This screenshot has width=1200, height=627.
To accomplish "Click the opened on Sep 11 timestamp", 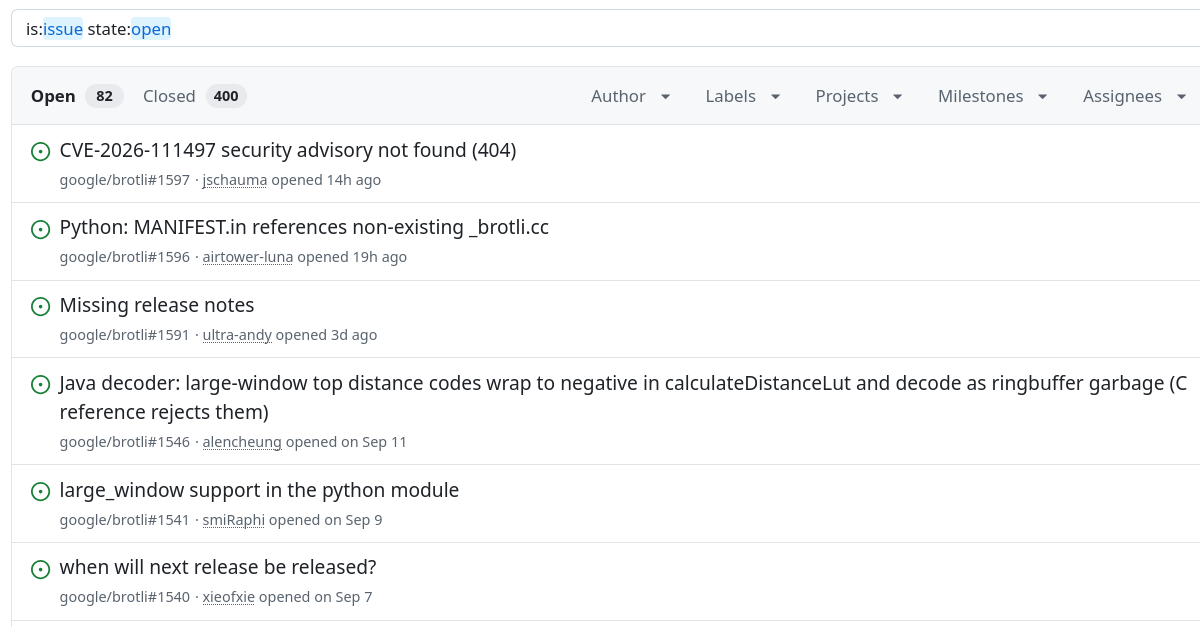I will tap(346, 442).
